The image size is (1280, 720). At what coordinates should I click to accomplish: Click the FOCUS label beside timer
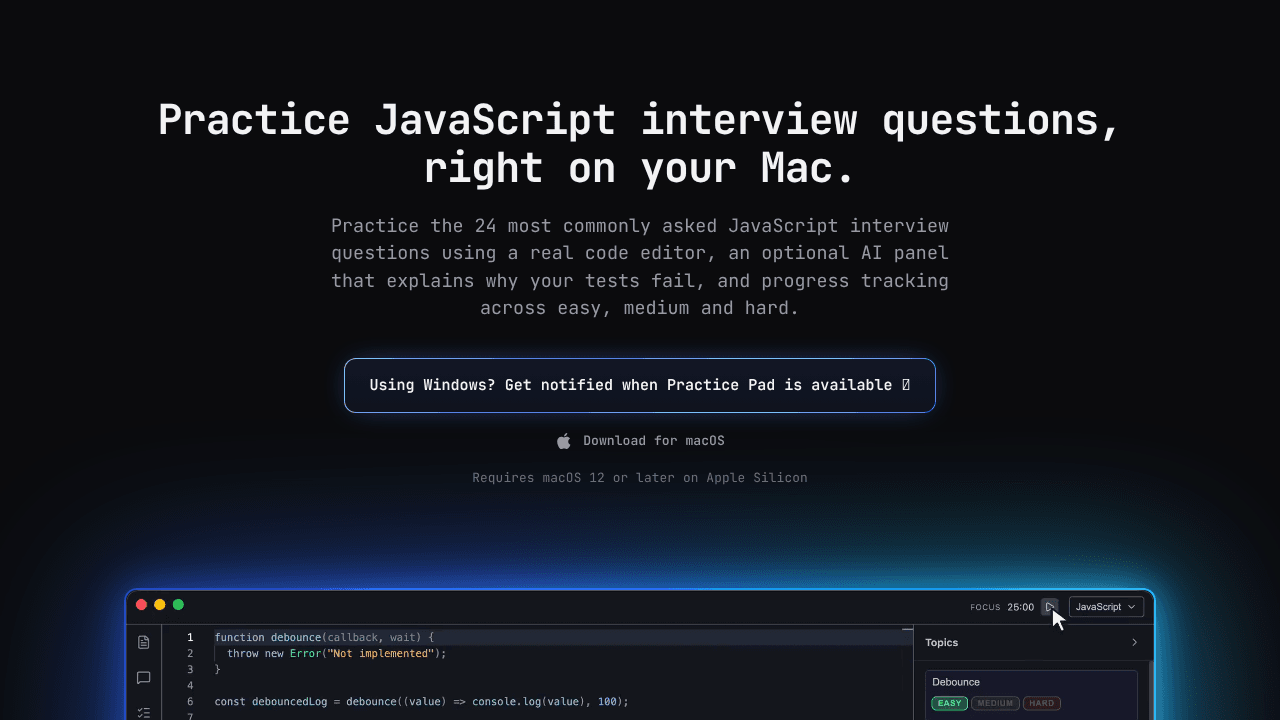coord(985,608)
